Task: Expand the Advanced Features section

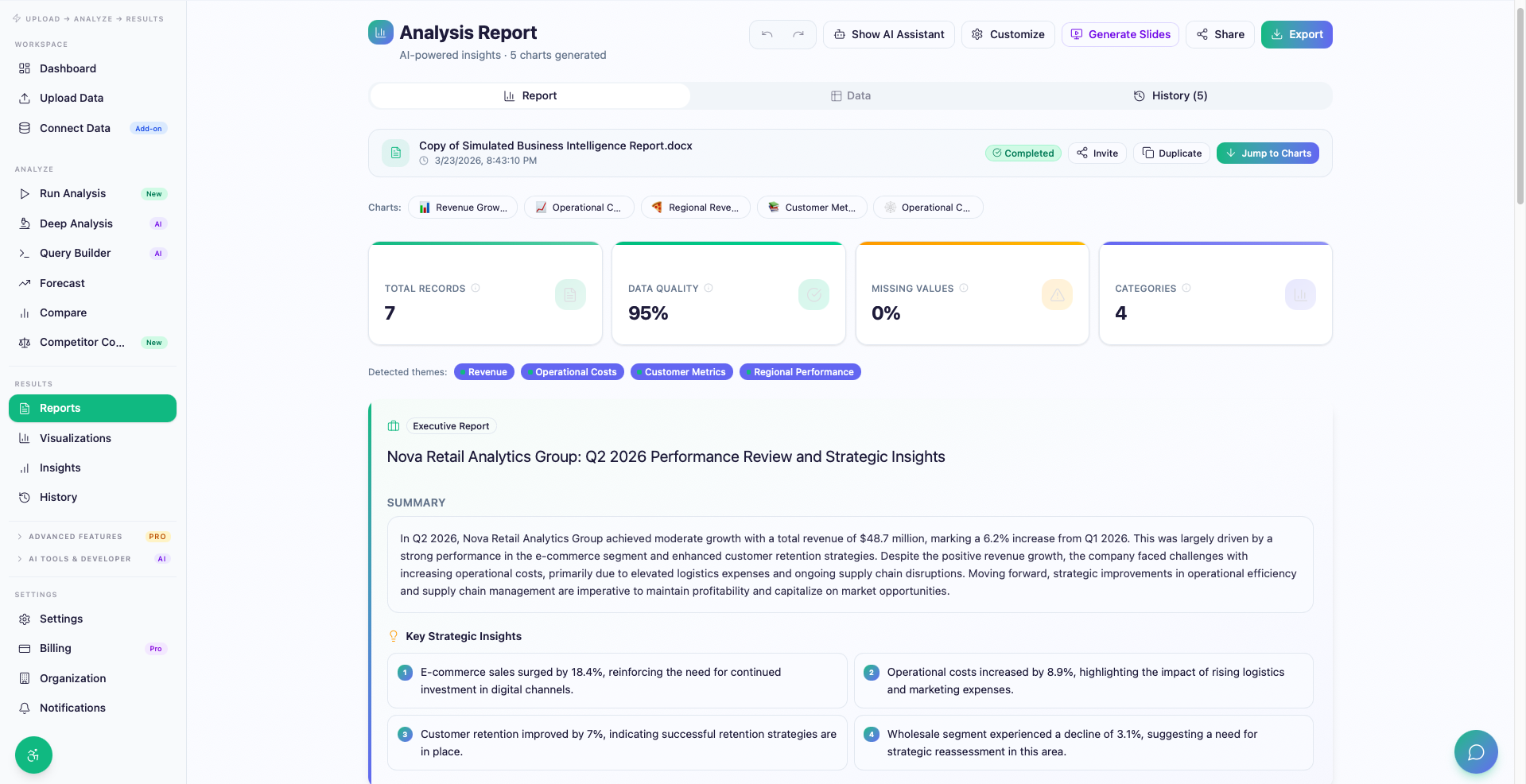Action: pos(92,537)
